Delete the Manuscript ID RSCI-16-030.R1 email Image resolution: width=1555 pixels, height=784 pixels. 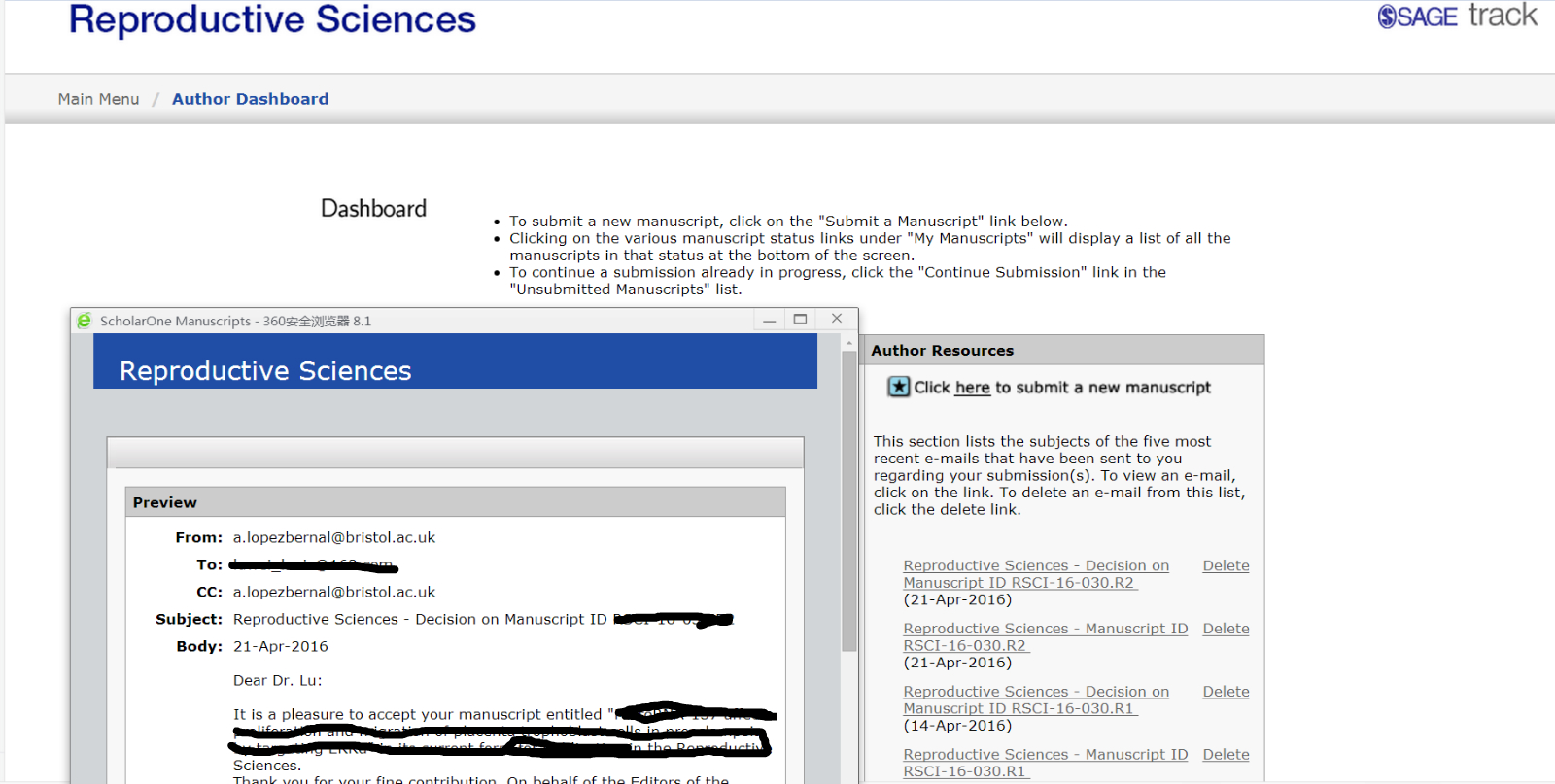tap(1226, 754)
